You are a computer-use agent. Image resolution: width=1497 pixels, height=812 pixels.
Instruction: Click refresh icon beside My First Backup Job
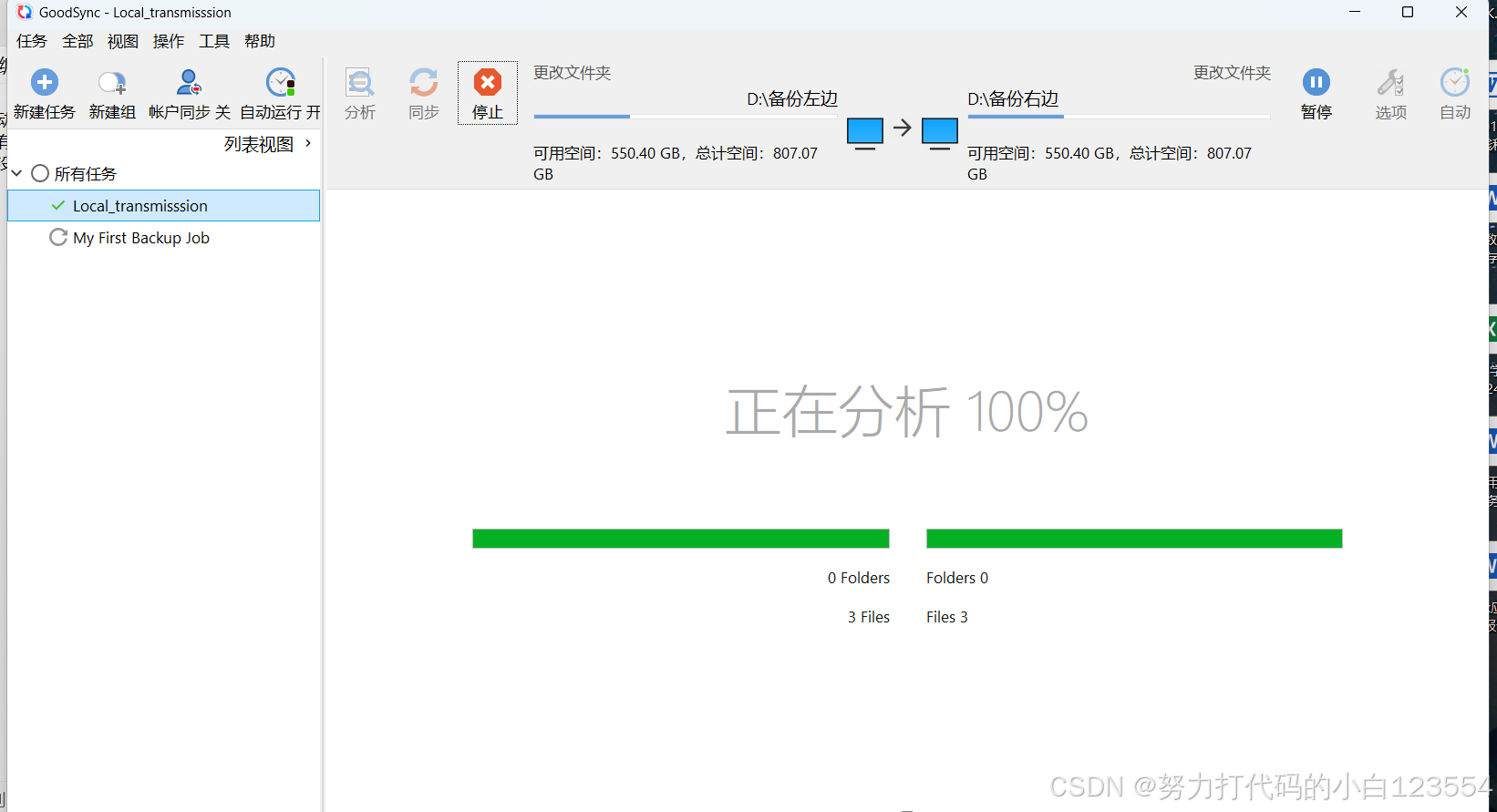click(58, 237)
